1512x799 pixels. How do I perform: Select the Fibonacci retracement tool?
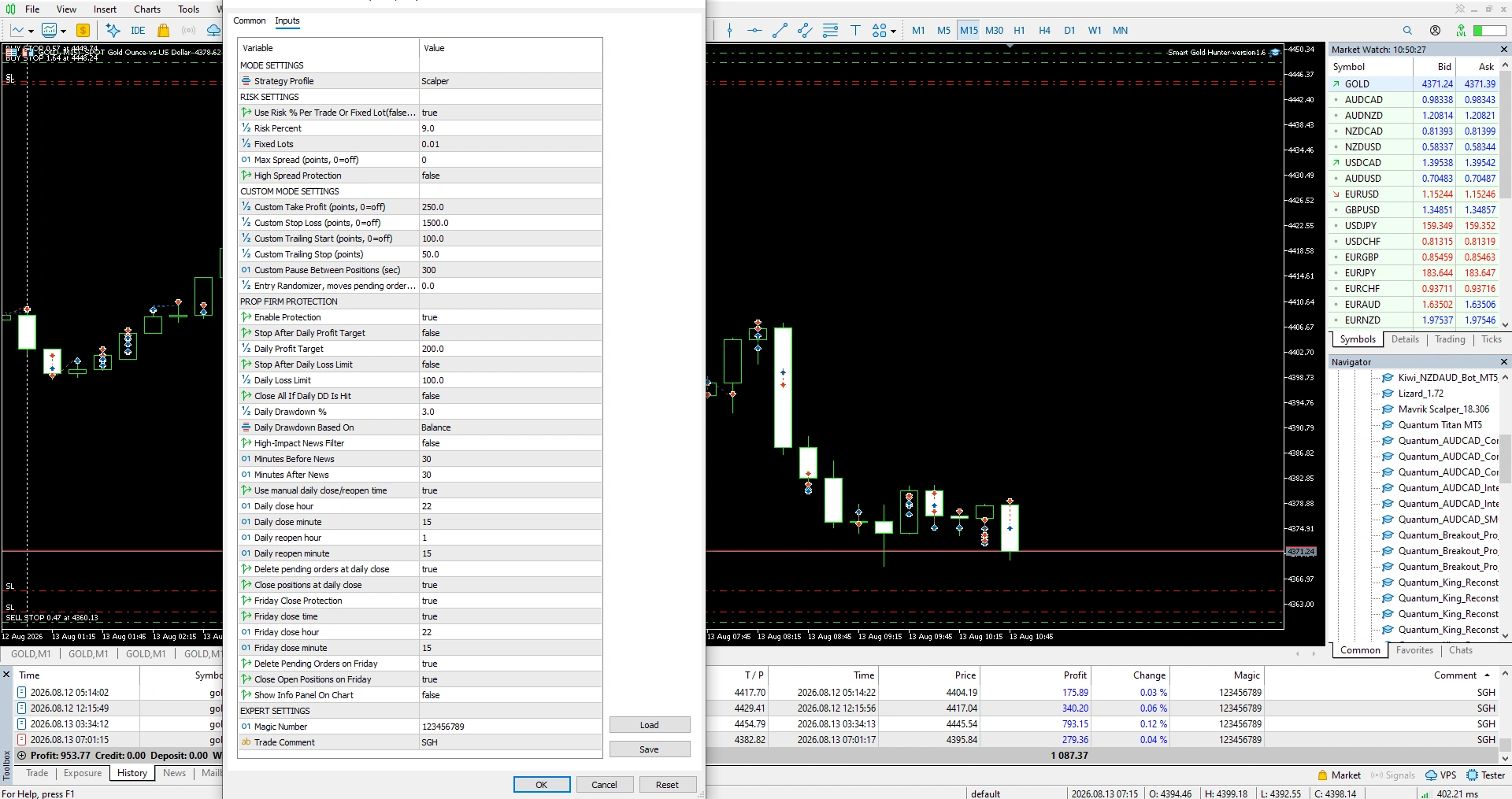click(830, 31)
